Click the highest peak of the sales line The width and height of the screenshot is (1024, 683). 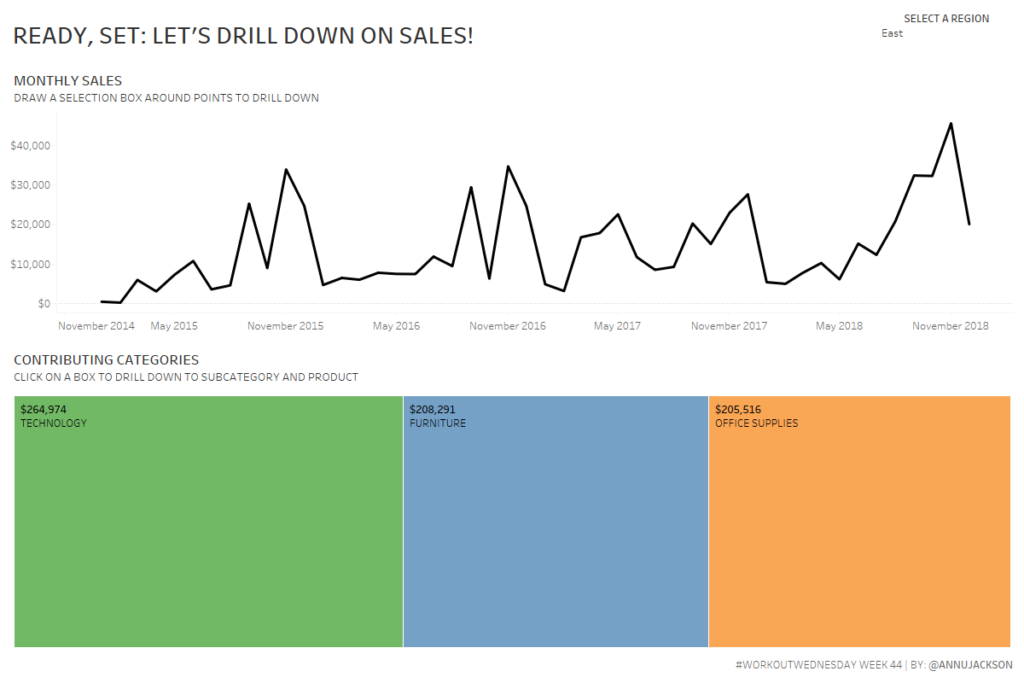point(950,124)
